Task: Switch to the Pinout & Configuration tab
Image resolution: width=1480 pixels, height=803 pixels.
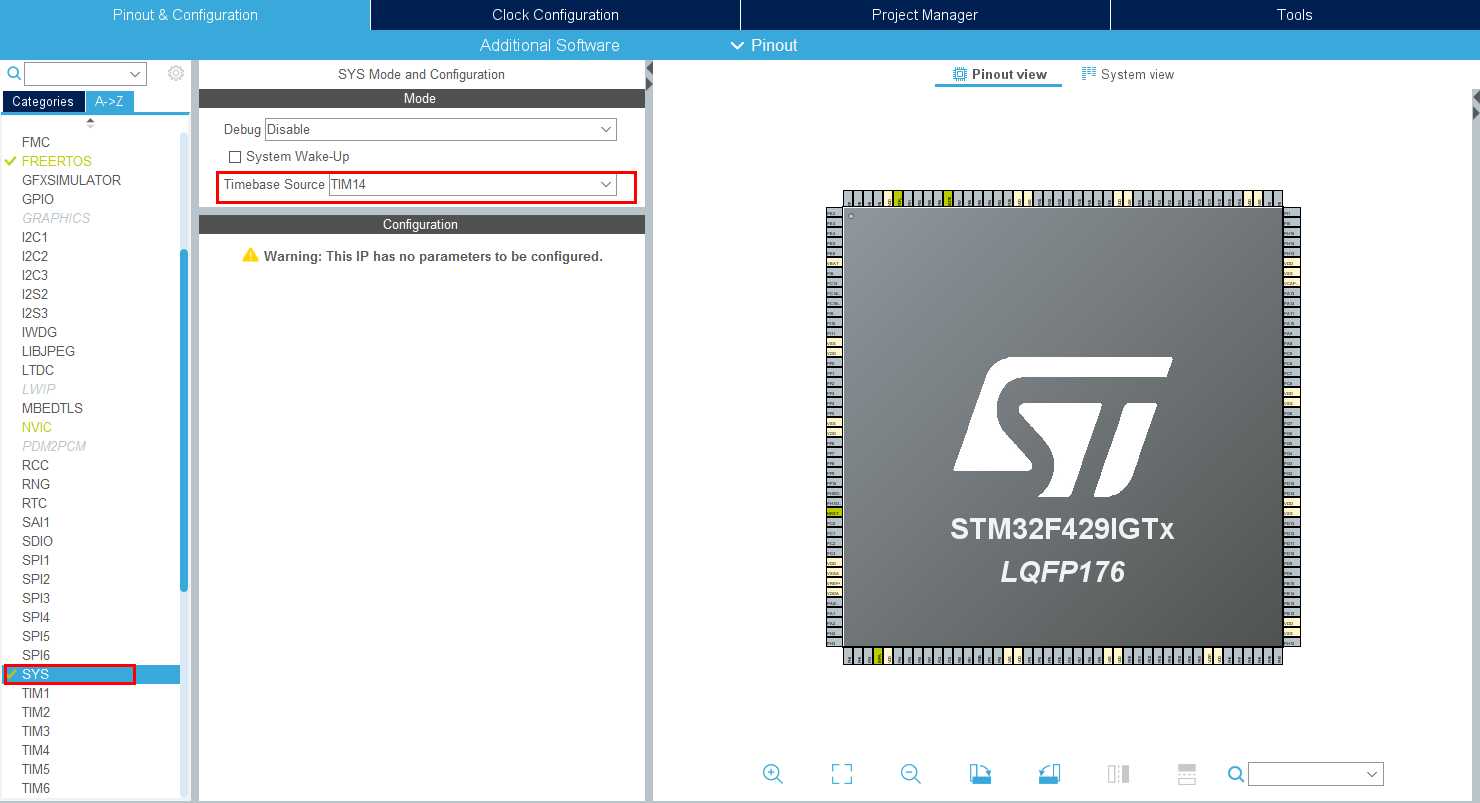Action: point(185,15)
